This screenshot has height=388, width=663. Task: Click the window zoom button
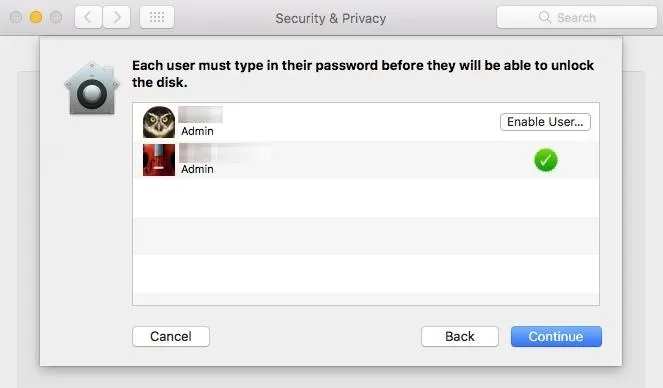(x=56, y=17)
